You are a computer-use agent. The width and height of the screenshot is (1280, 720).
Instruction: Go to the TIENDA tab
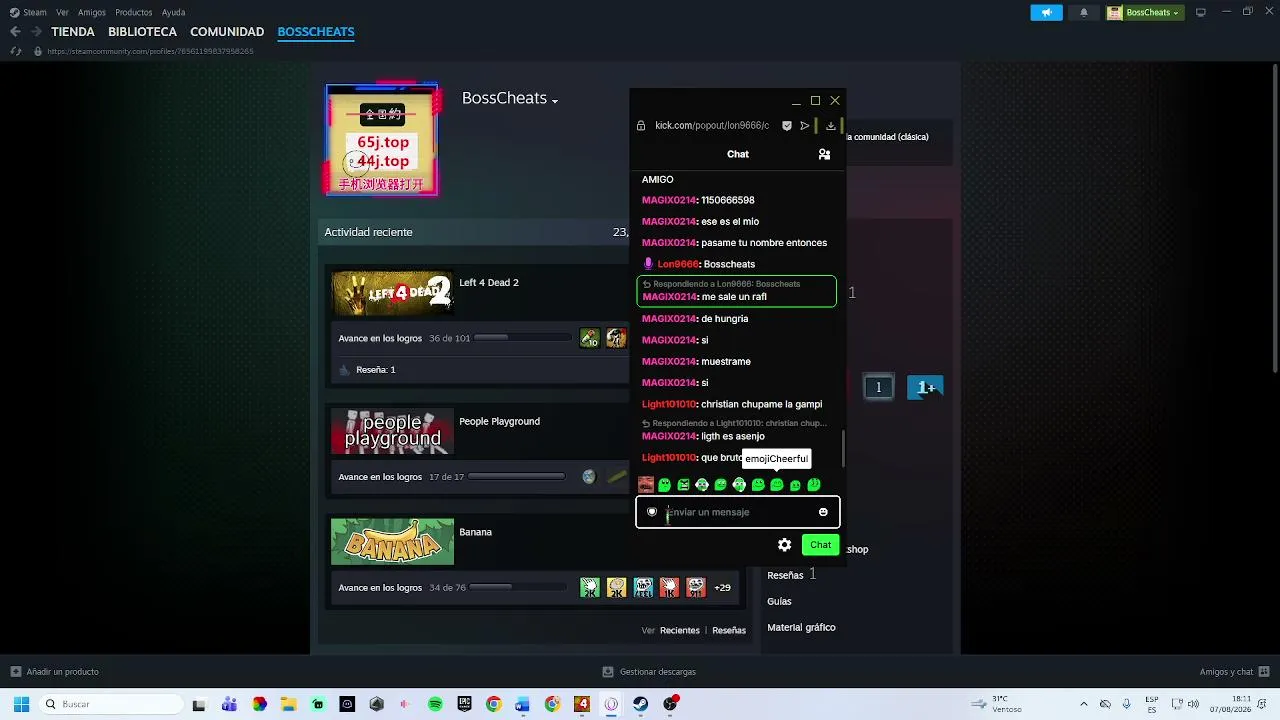(73, 32)
